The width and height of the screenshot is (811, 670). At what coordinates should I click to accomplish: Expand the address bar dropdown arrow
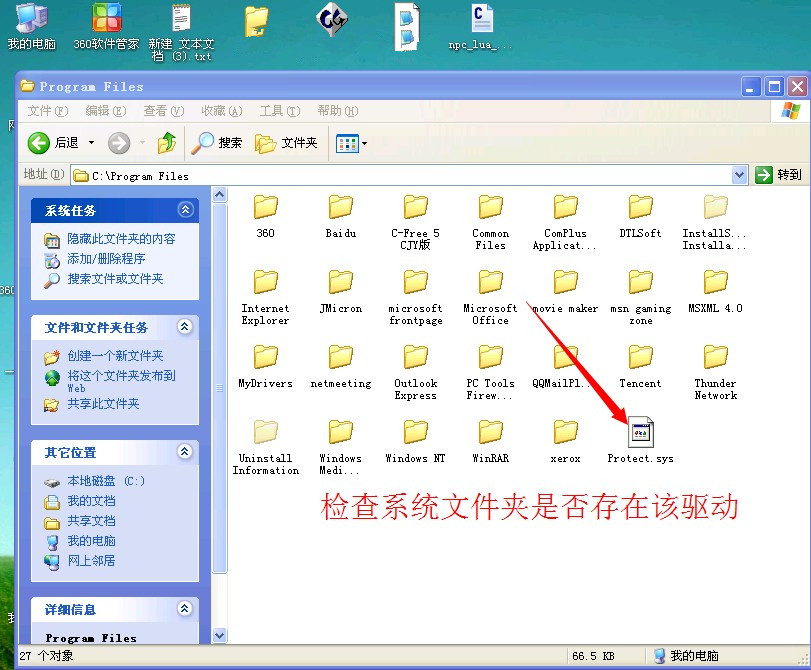(739, 175)
